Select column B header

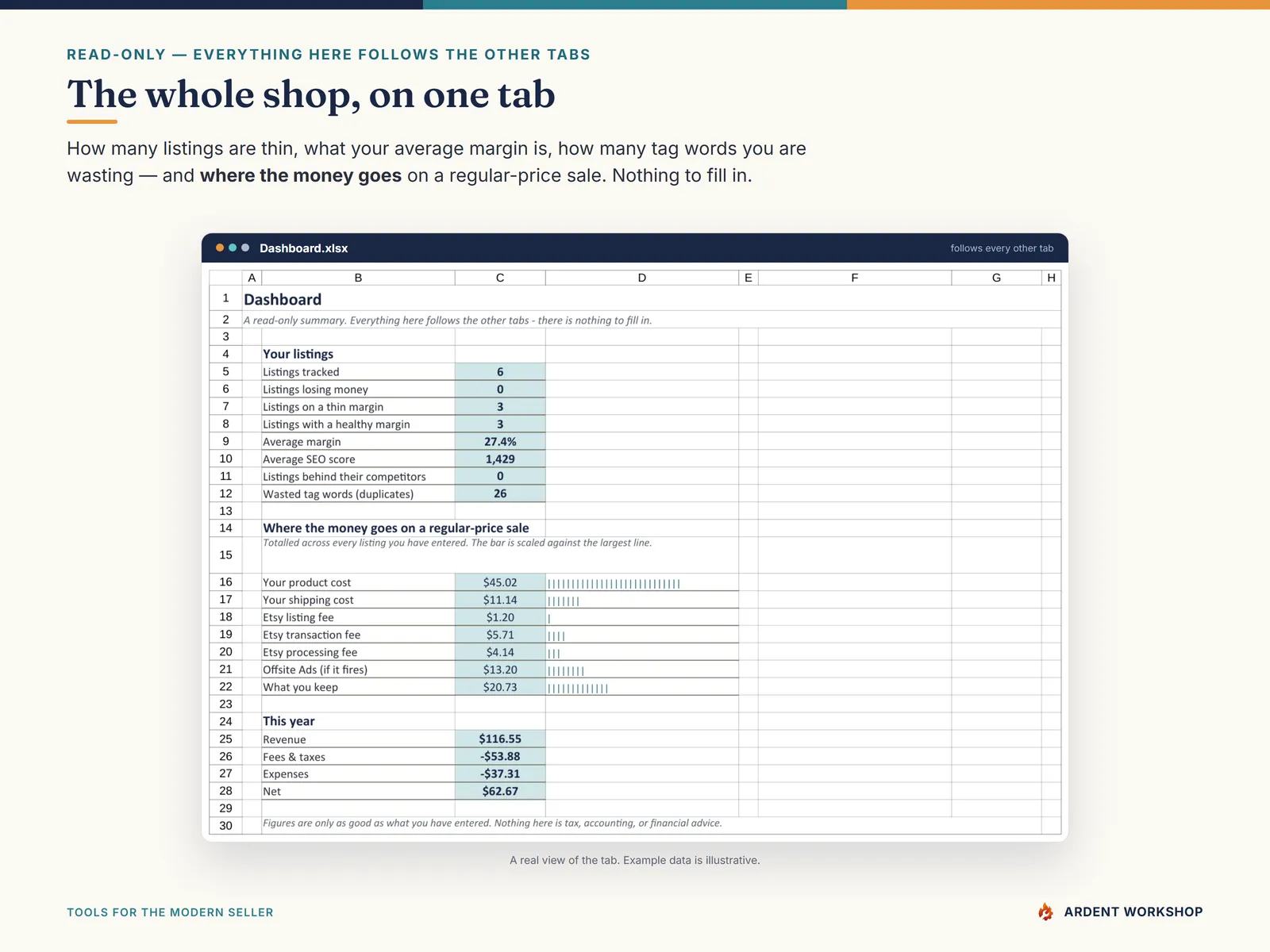[x=358, y=278]
